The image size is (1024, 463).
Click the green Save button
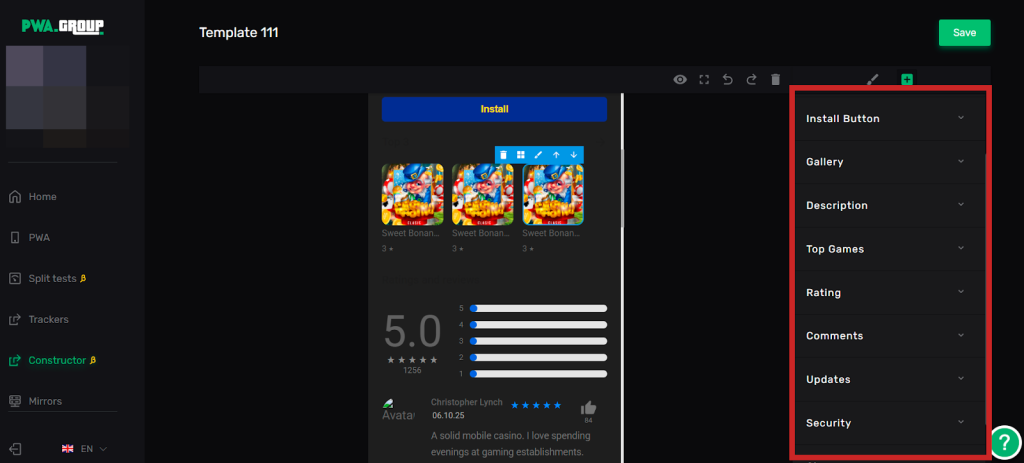[964, 33]
